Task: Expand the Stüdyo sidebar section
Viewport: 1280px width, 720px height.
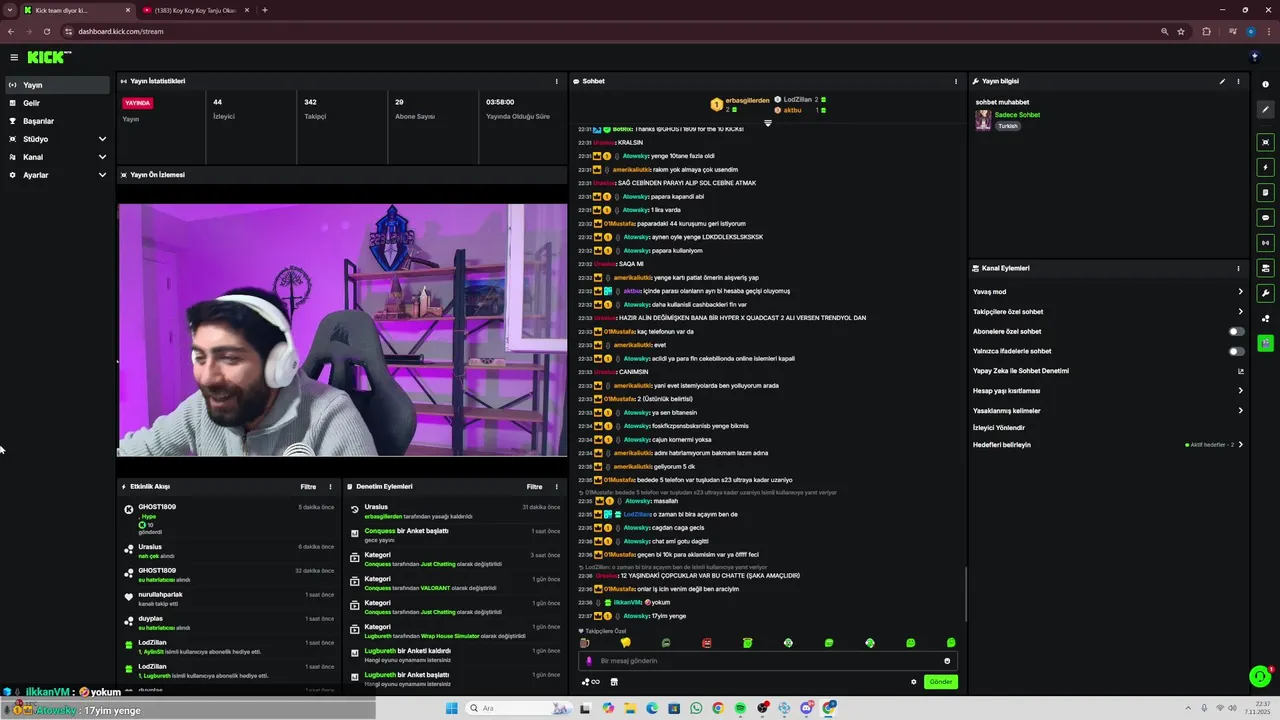Action: click(x=102, y=139)
